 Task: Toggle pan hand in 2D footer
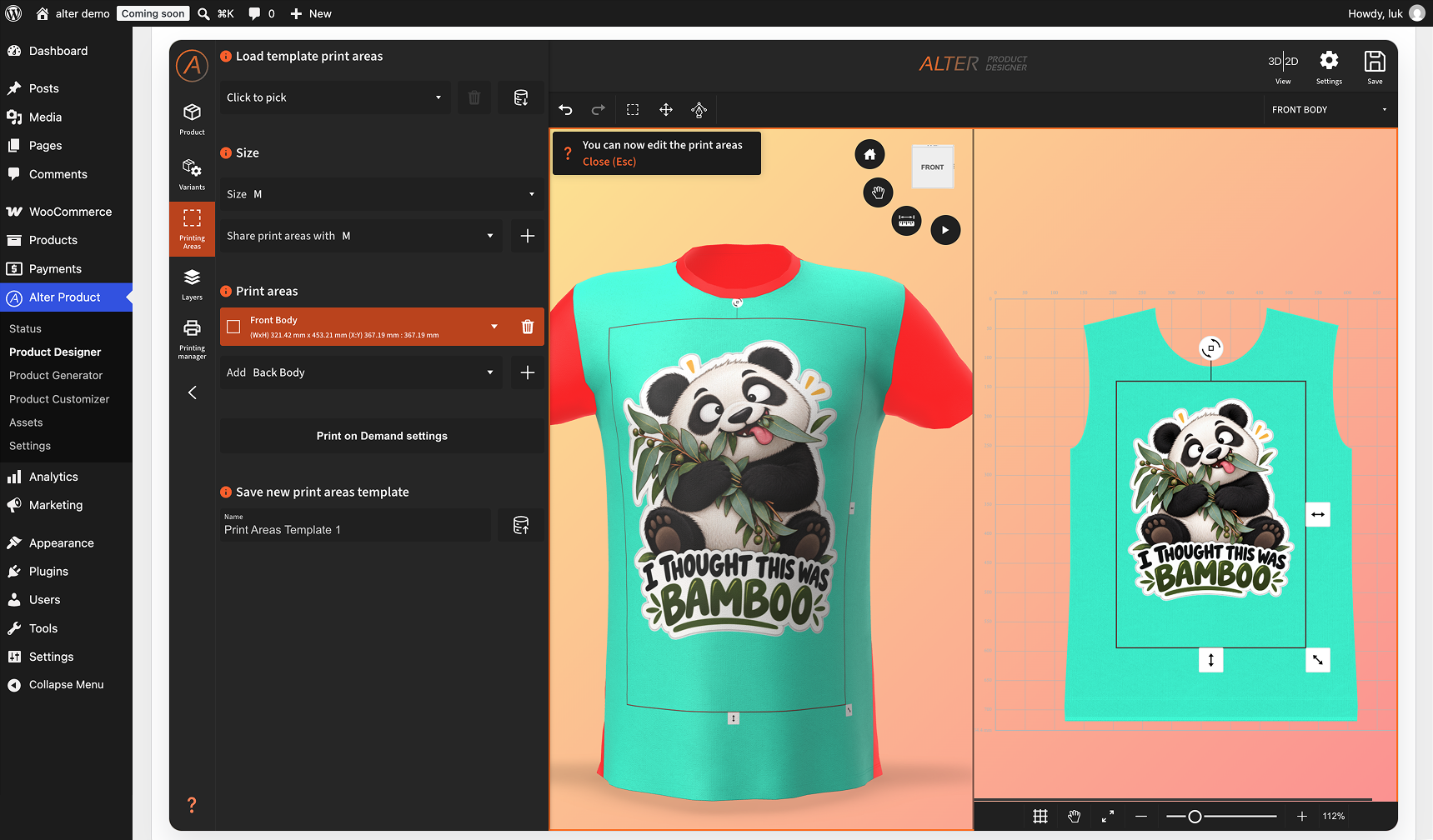1075,817
